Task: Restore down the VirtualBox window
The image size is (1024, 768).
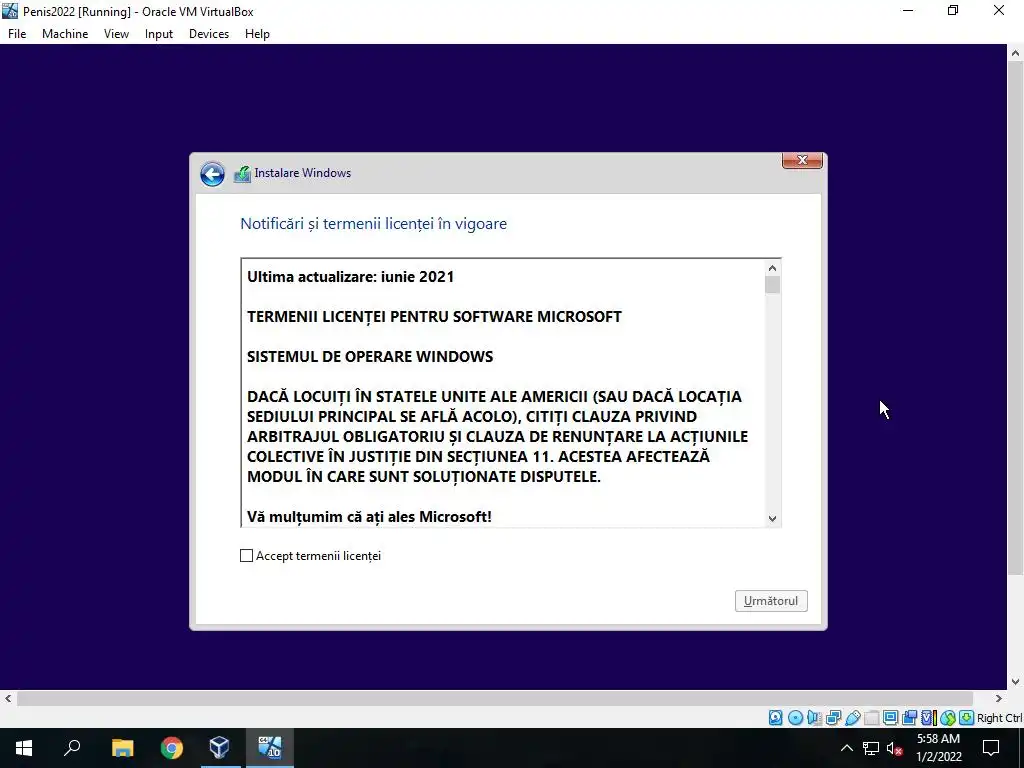Action: coord(953,11)
